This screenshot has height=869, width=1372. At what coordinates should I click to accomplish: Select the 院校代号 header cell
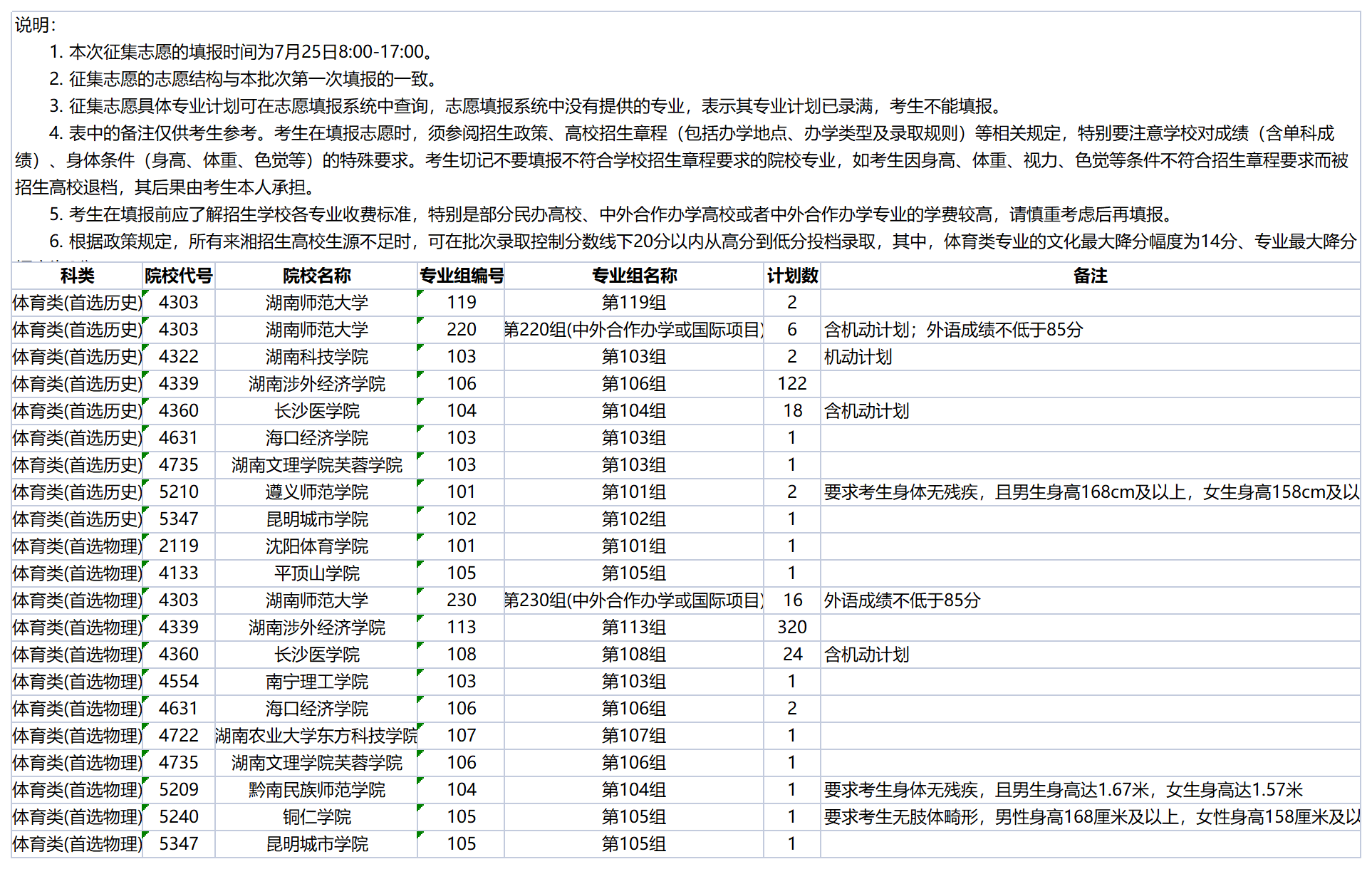[179, 276]
